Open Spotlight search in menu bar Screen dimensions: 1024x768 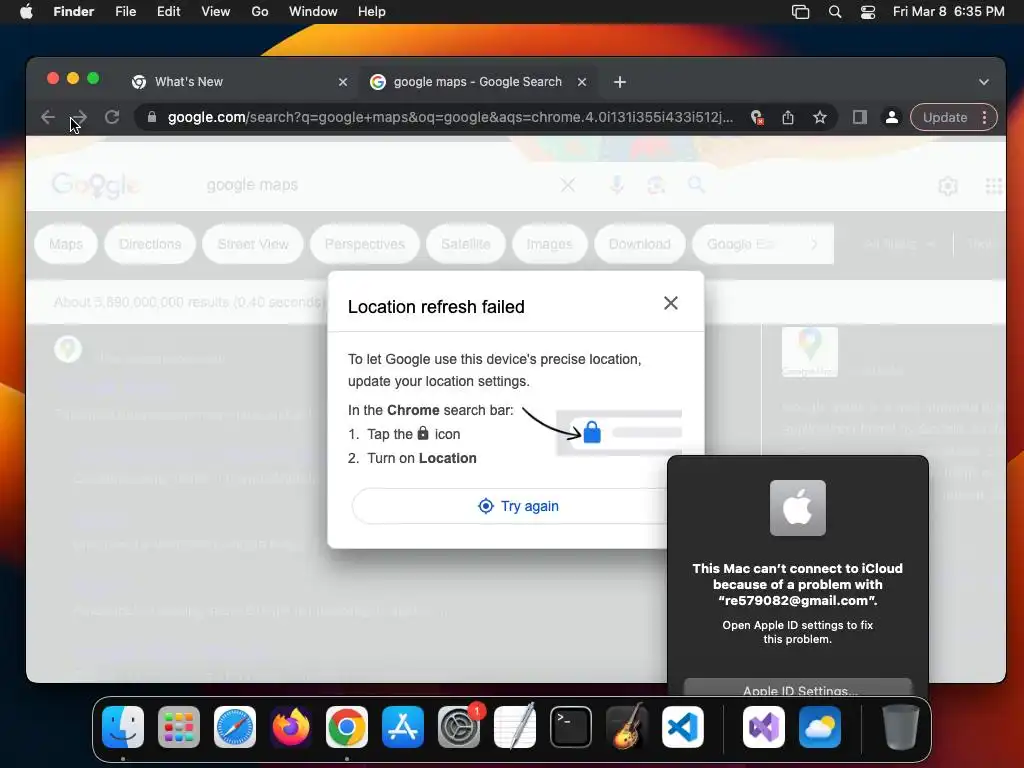coord(835,12)
